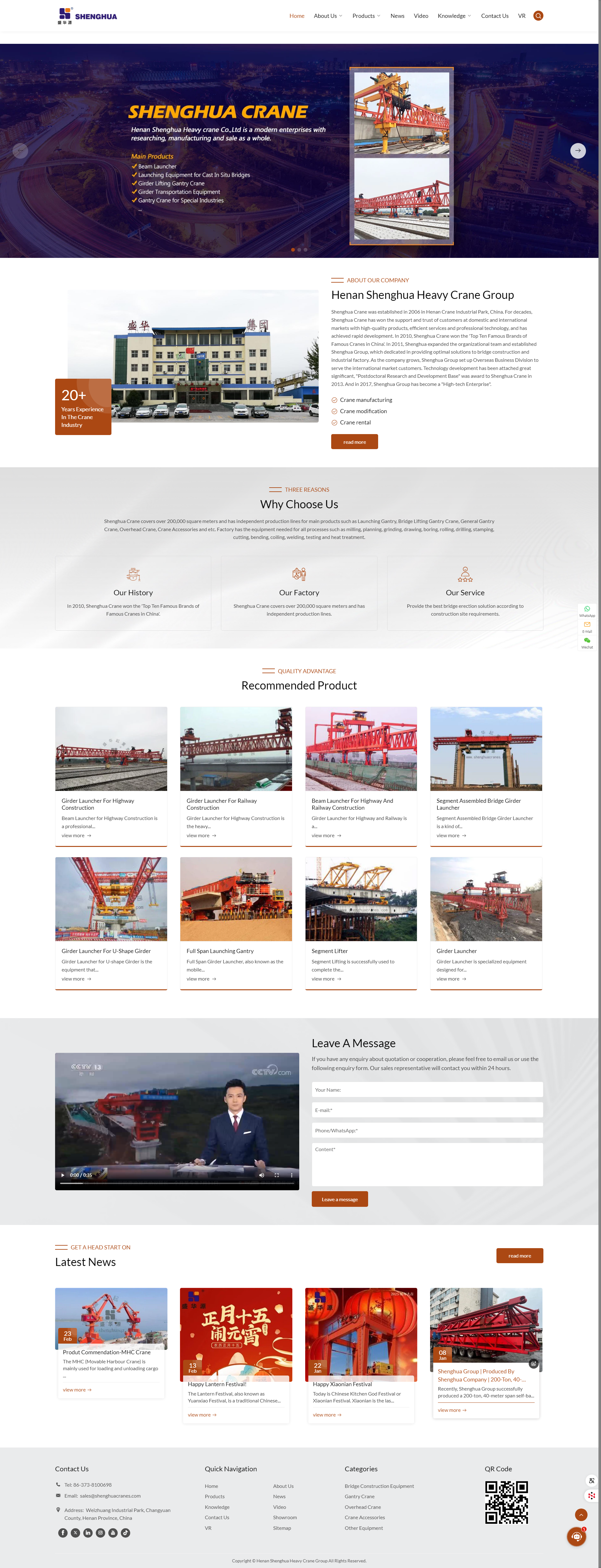Open the chatbot support bubble
This screenshot has height=1568, width=601.
click(x=576, y=1536)
